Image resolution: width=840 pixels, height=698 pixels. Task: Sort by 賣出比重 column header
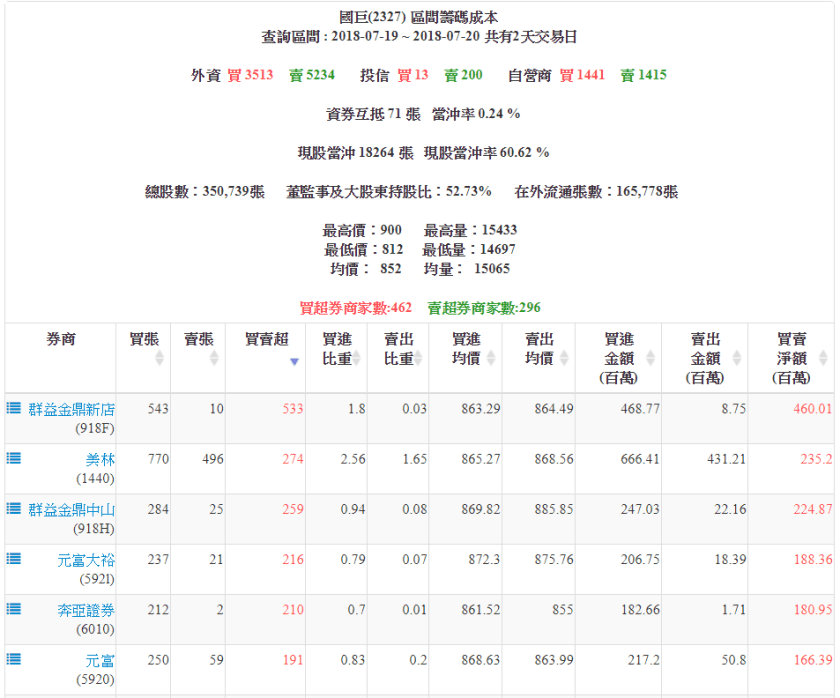[x=398, y=349]
